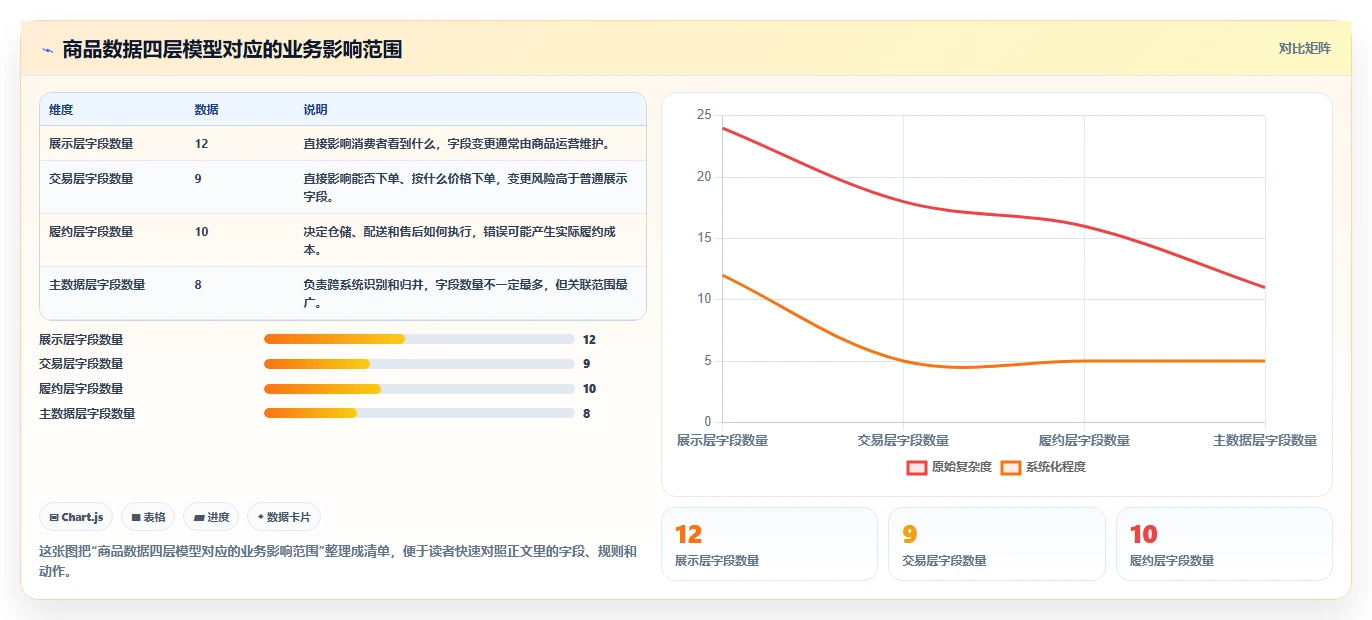1372x620 pixels.
Task: Click value 8 in the table
Action: (198, 285)
